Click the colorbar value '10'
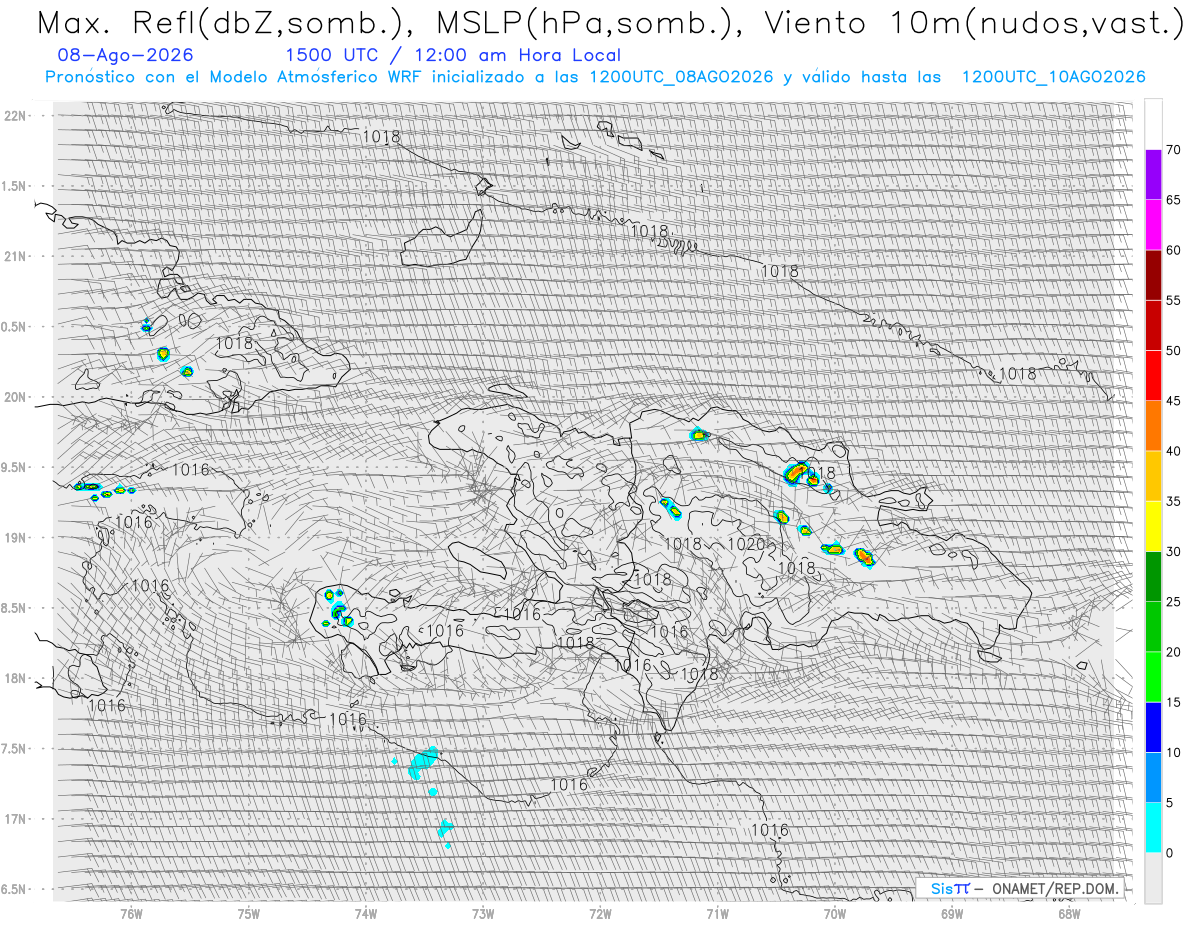Viewport: 1200px width, 927px height. (1173, 752)
